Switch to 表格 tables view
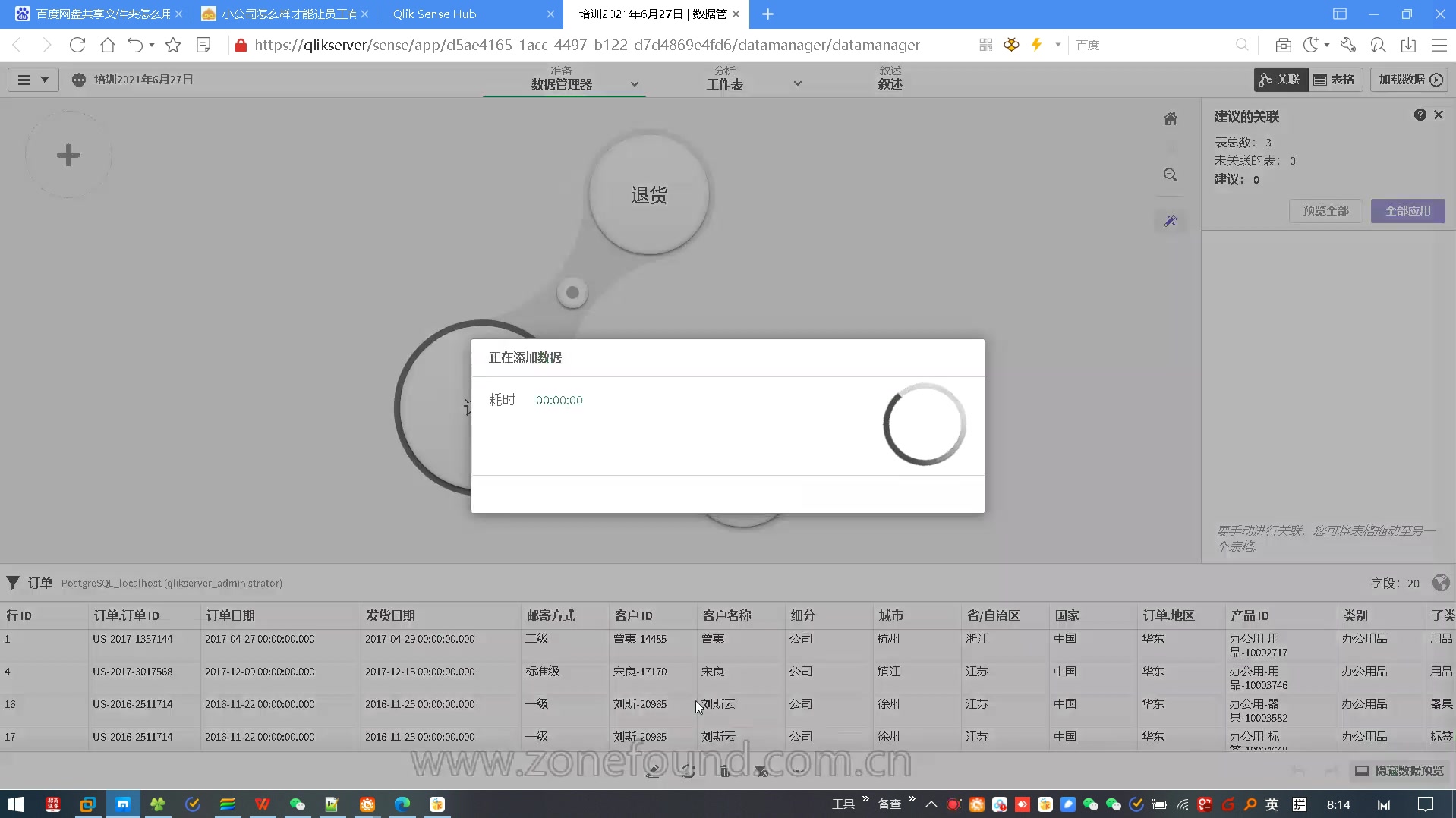 (1335, 80)
